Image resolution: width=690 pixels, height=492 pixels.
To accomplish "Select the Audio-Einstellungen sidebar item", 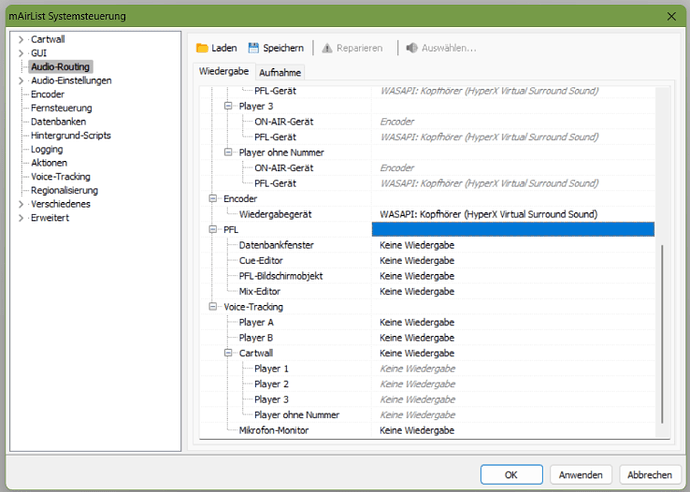I will (x=71, y=81).
